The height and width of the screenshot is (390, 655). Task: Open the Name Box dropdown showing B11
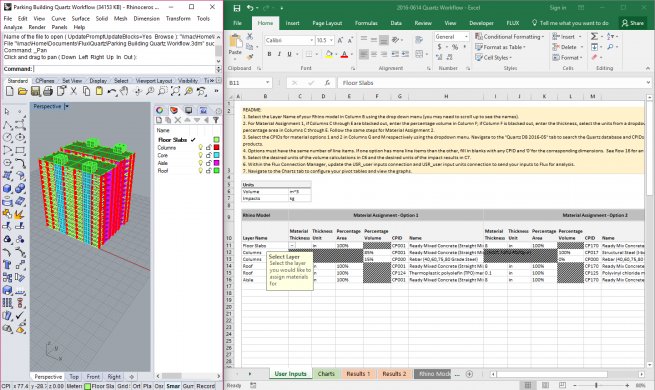click(267, 83)
